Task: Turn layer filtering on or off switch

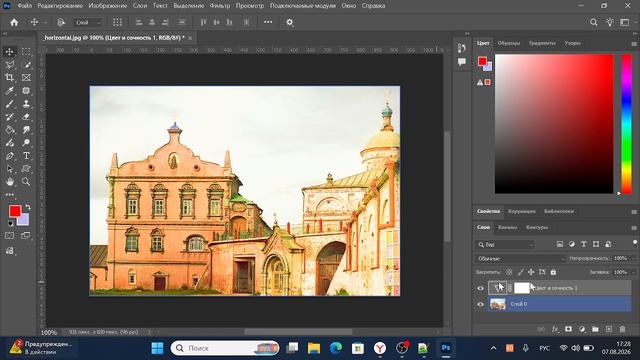Action: coord(635,242)
